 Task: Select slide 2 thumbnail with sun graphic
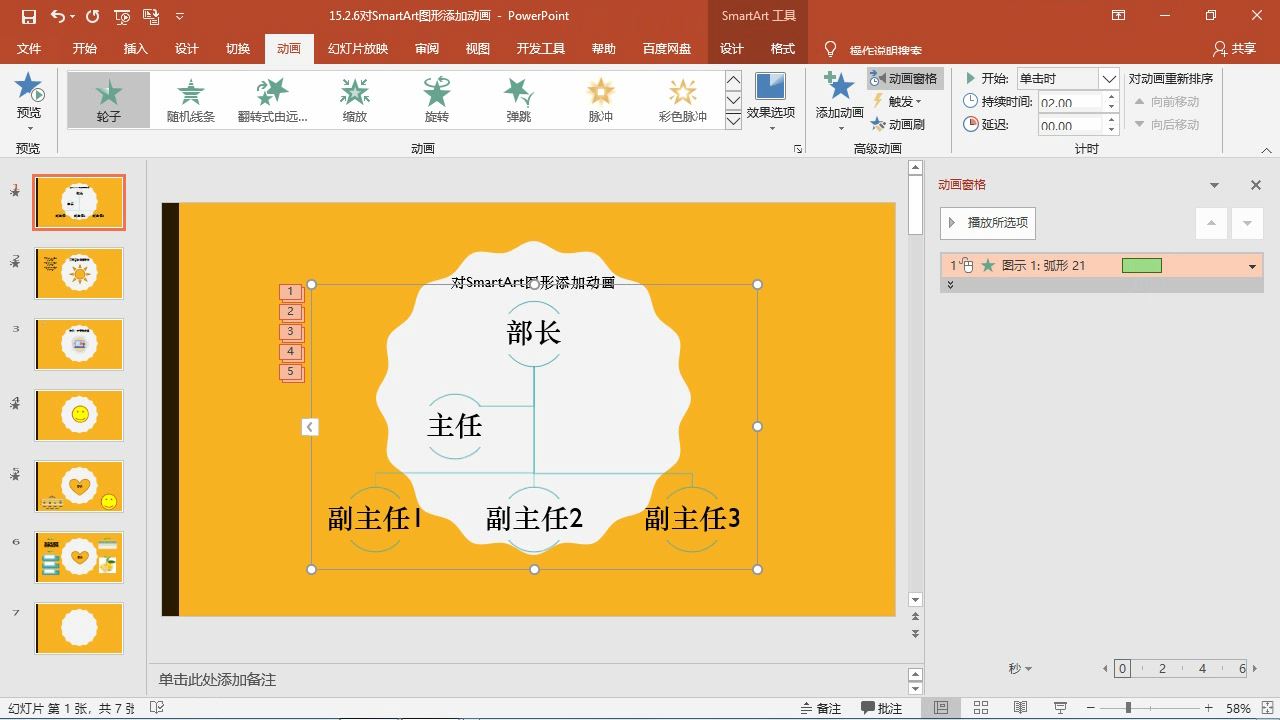point(79,273)
